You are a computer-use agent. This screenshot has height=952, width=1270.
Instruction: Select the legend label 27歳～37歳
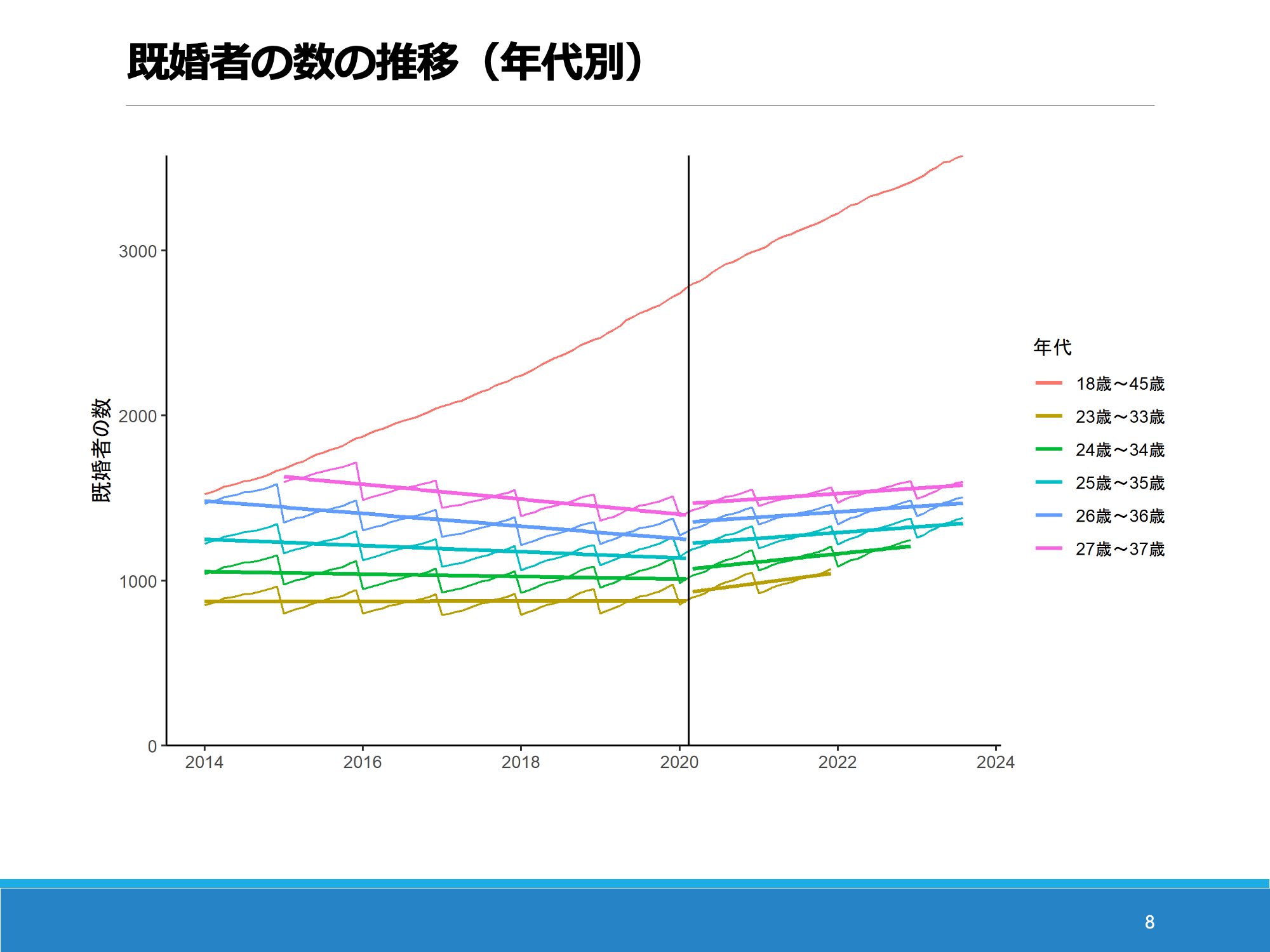tap(1120, 549)
